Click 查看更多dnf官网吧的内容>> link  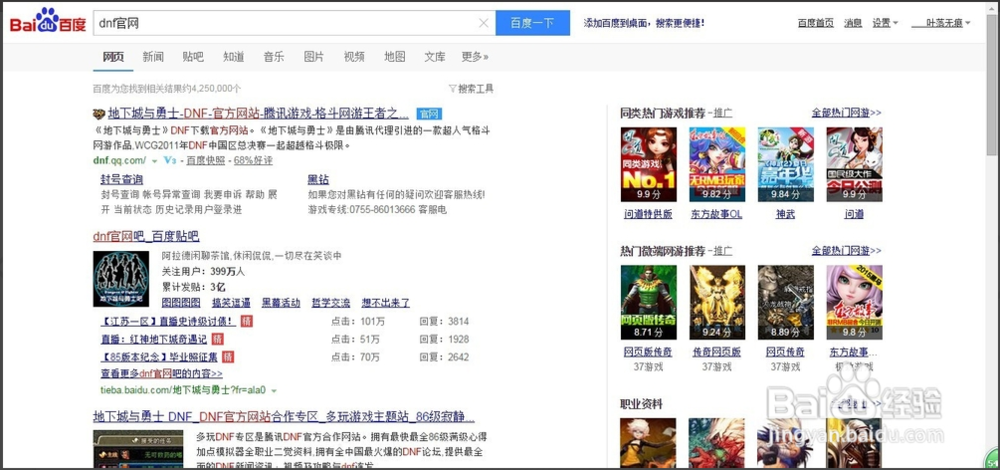click(162, 374)
